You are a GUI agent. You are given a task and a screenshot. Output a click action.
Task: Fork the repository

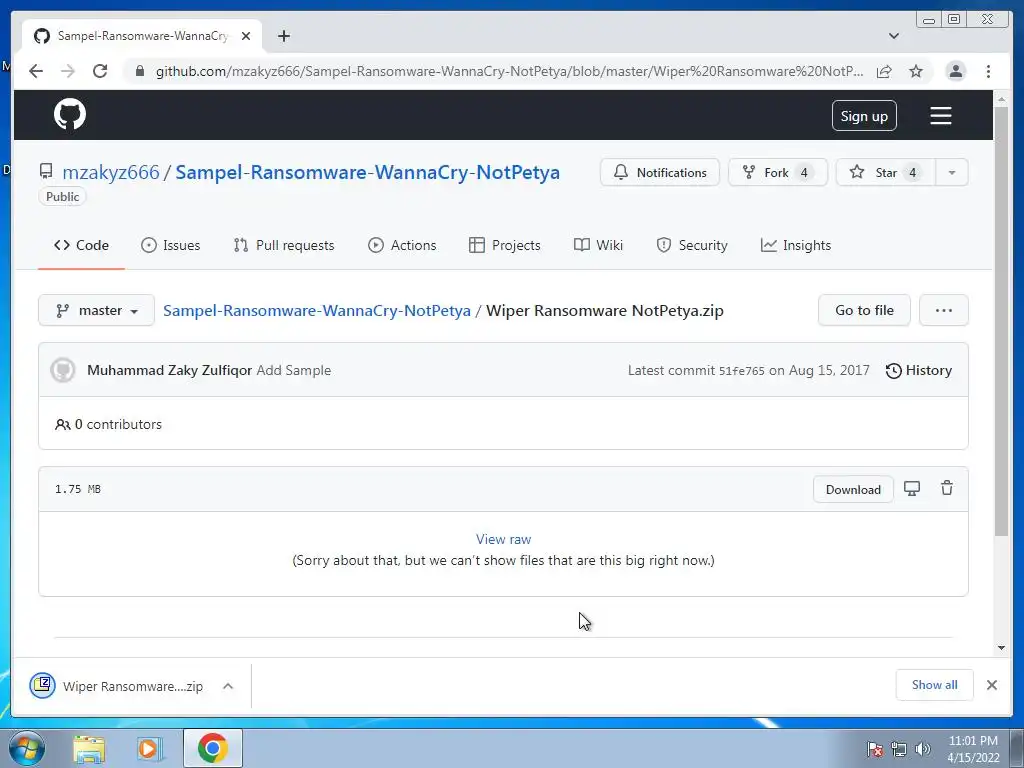778,172
